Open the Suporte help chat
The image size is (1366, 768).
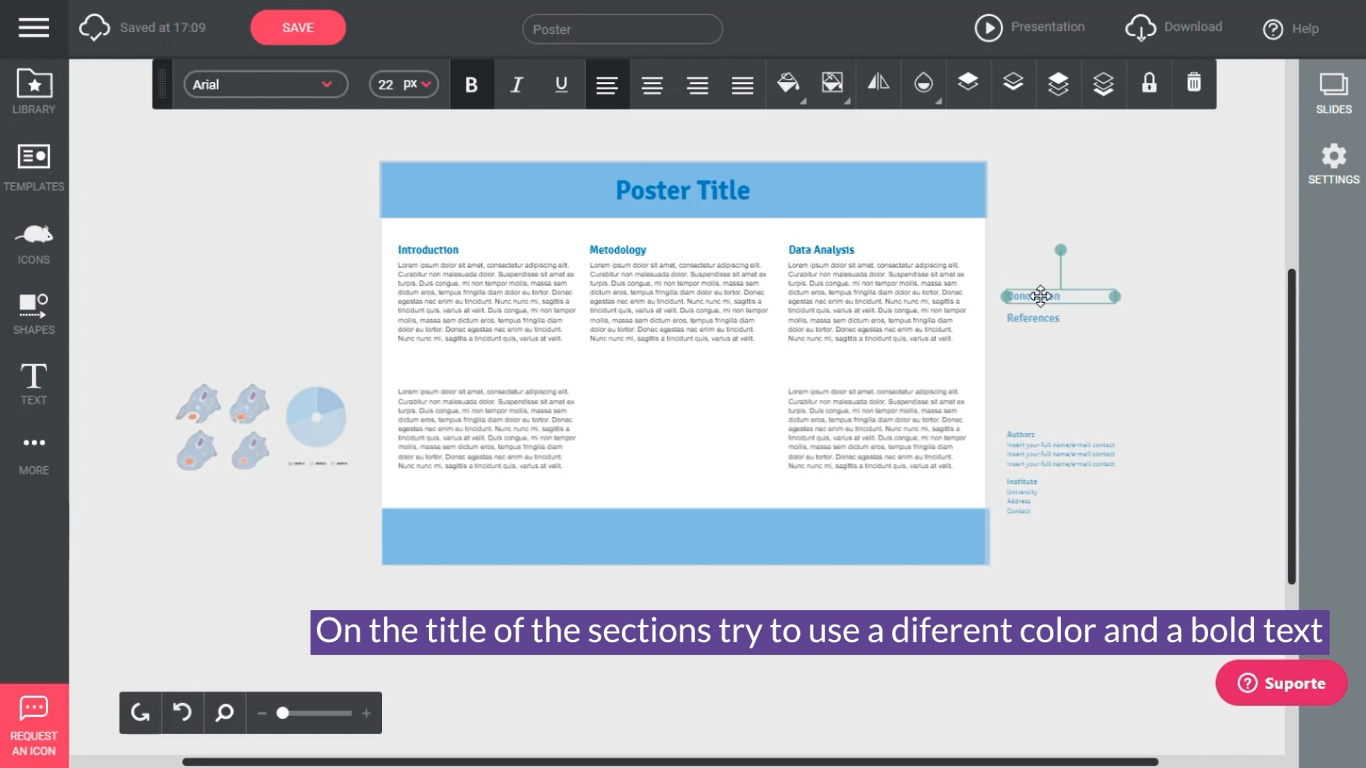coord(1281,683)
